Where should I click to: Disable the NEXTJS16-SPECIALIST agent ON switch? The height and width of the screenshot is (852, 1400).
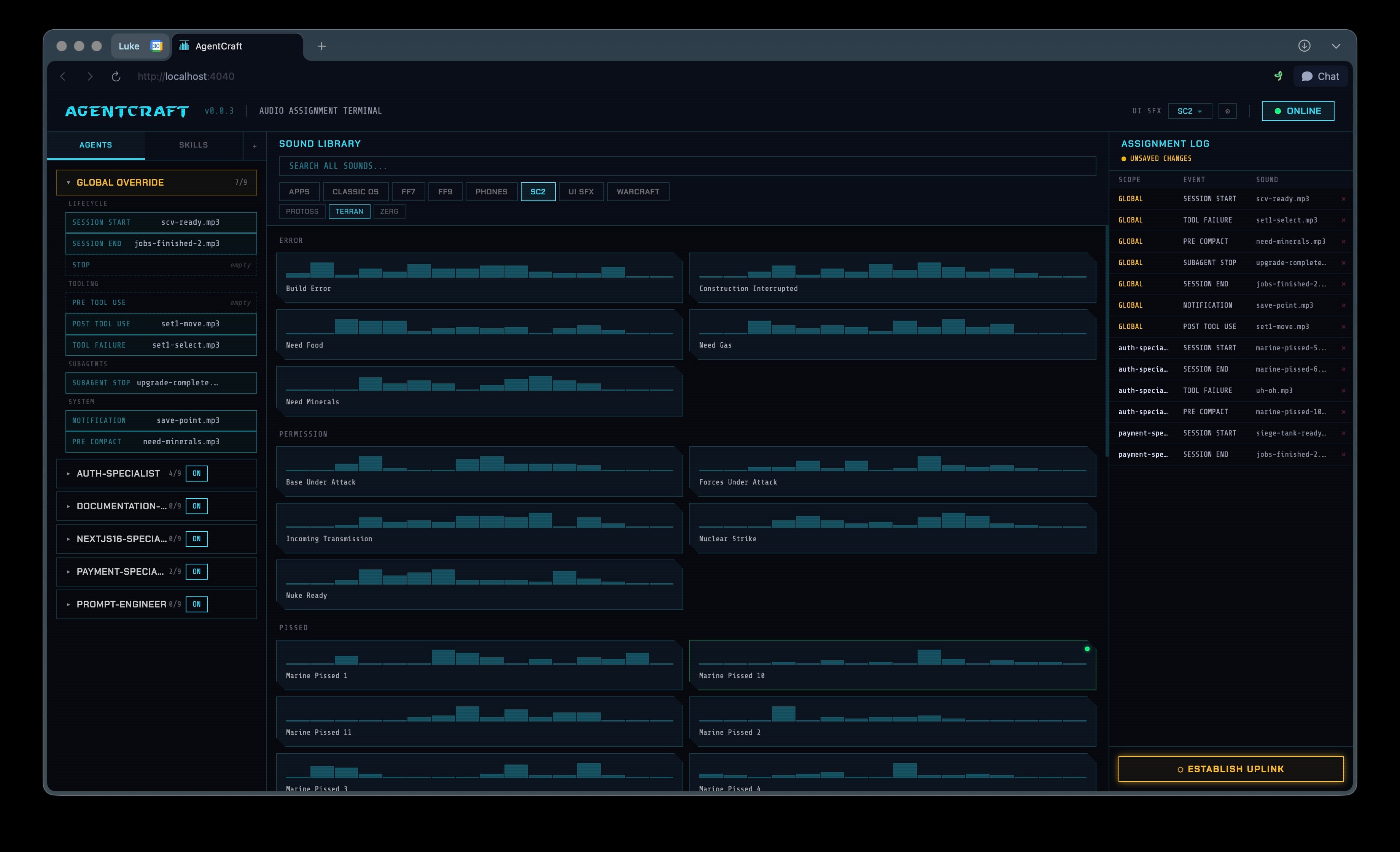pos(197,539)
